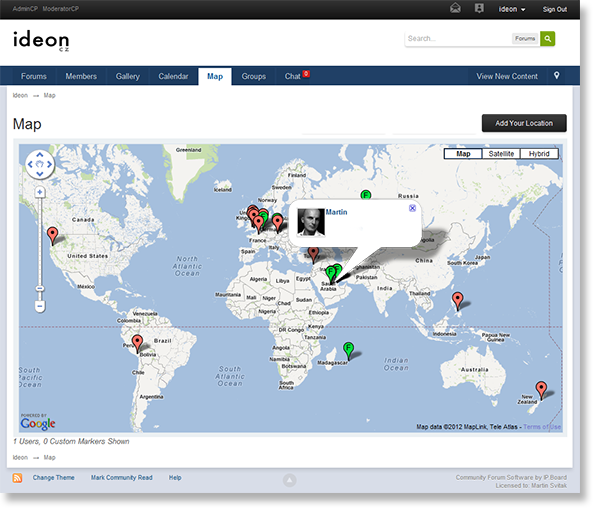
Task: Pan the map down with arrow
Action: [40, 174]
